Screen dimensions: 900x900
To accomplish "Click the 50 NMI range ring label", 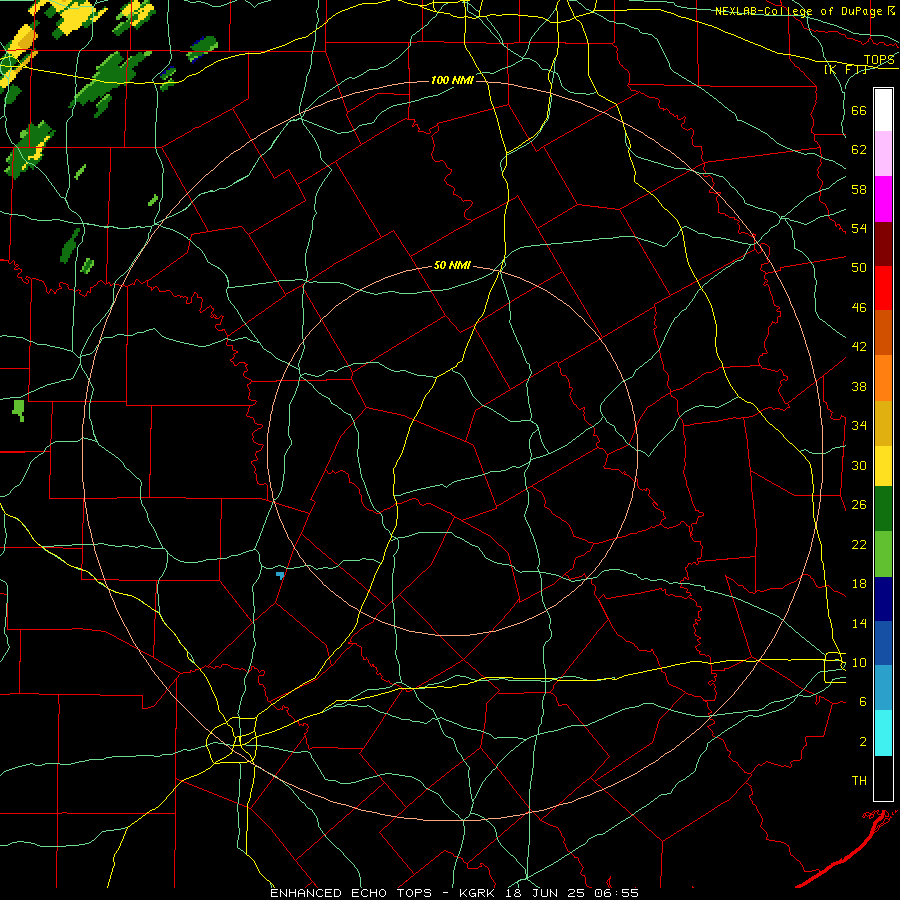I will [452, 265].
